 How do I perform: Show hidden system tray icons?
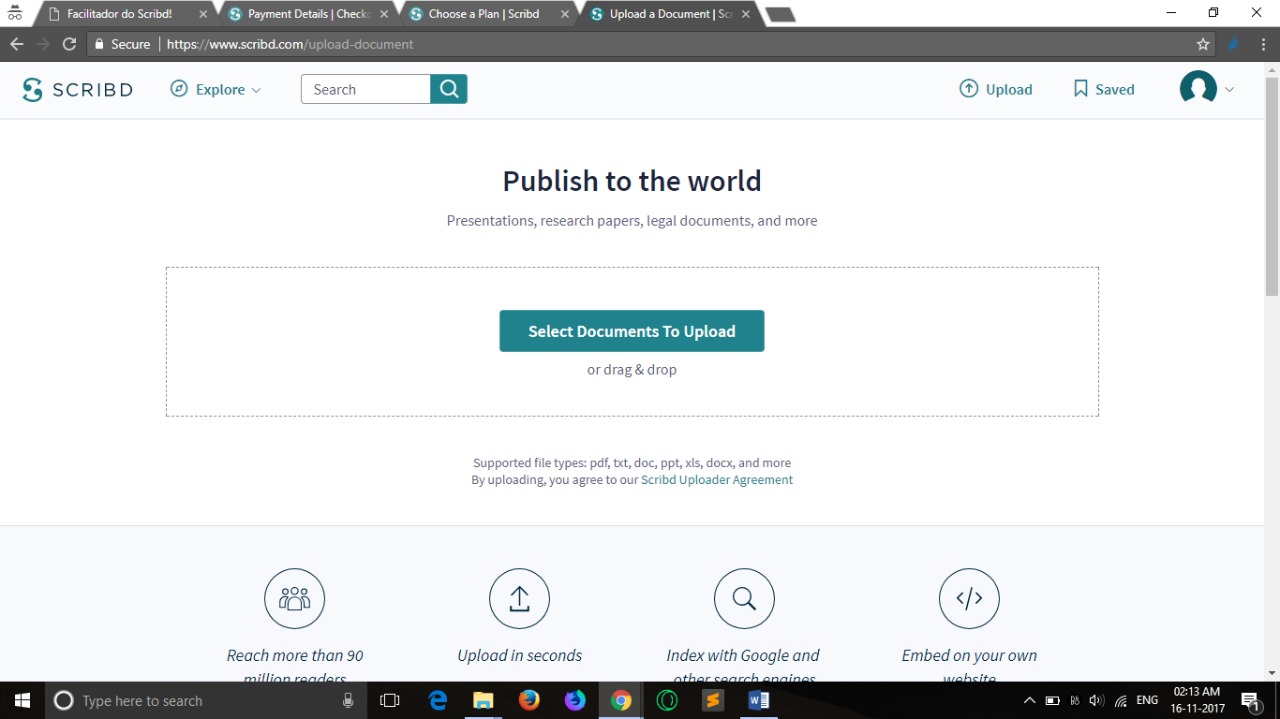[1029, 701]
